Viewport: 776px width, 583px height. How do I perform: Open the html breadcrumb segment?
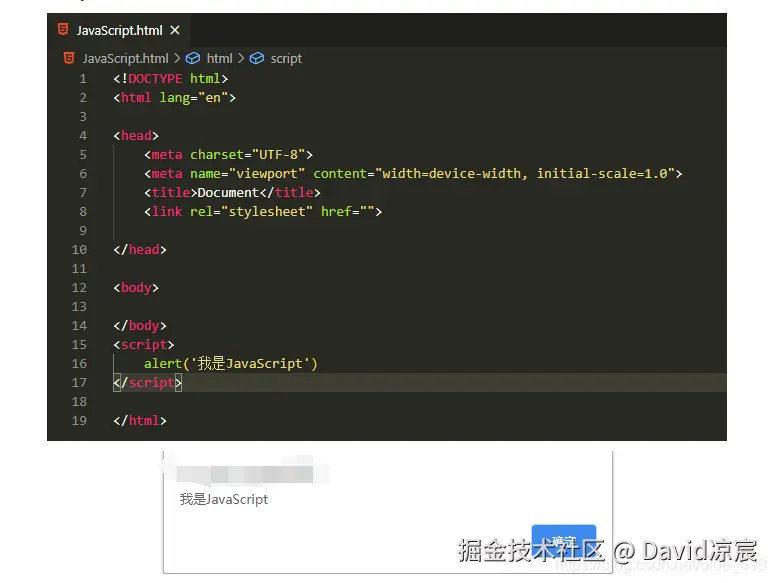pyautogui.click(x=219, y=58)
